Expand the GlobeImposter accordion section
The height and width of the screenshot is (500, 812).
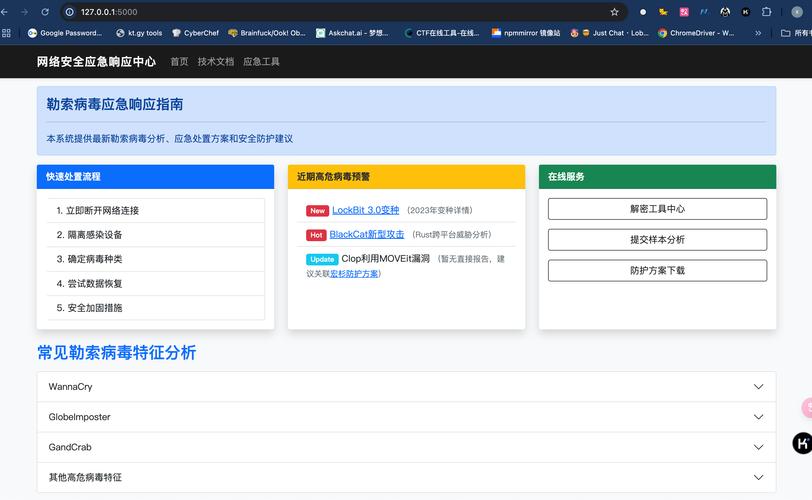pyautogui.click(x=405, y=417)
